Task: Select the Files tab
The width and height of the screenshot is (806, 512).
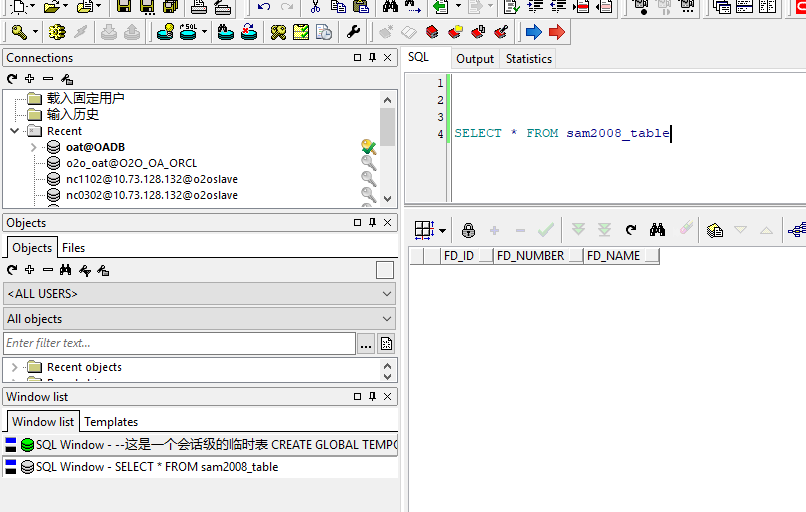Action: [x=74, y=248]
